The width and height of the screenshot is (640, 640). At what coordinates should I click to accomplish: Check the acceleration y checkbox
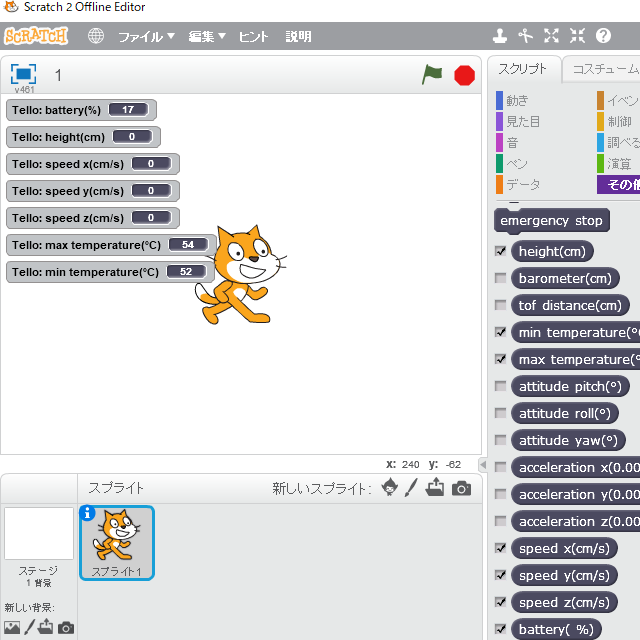pos(500,494)
